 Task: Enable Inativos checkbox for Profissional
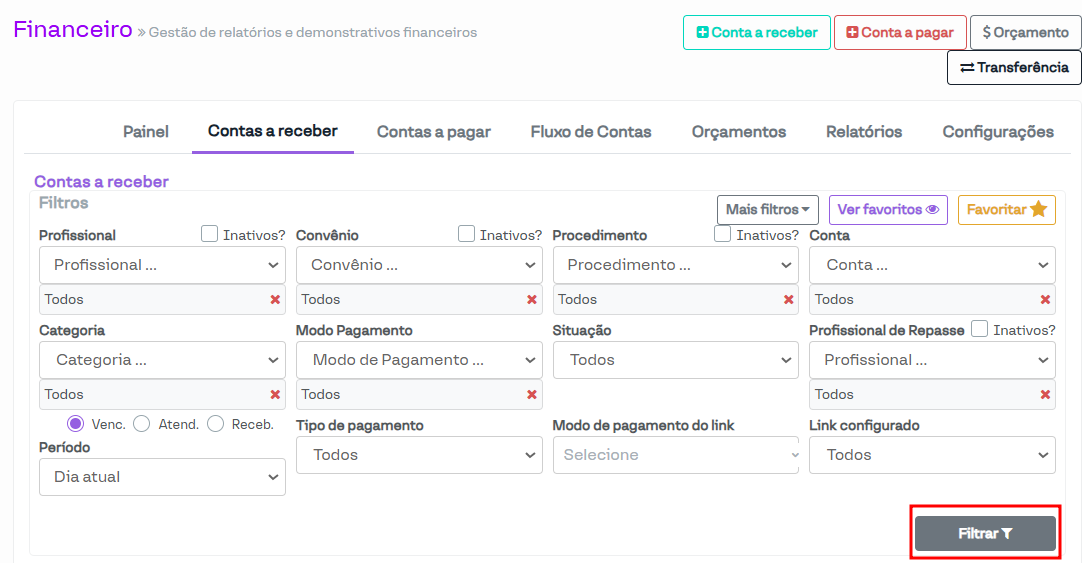point(210,234)
